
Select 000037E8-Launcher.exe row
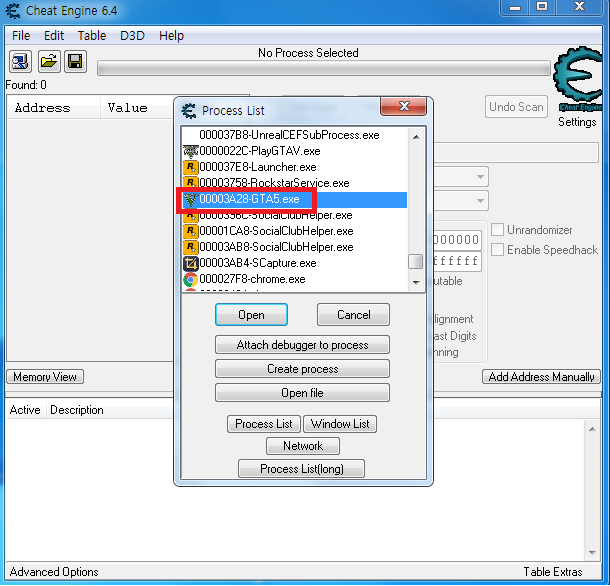coord(294,167)
